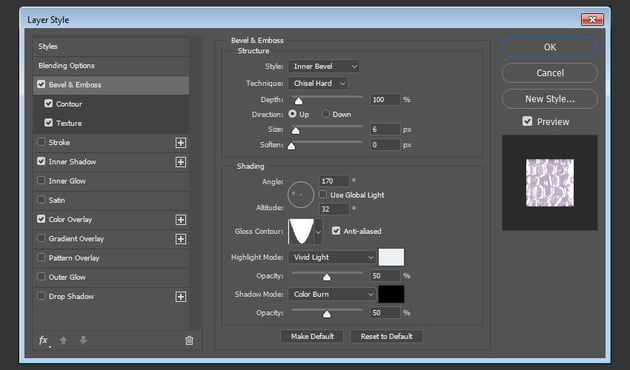Open the fx effects menu

tap(44, 341)
